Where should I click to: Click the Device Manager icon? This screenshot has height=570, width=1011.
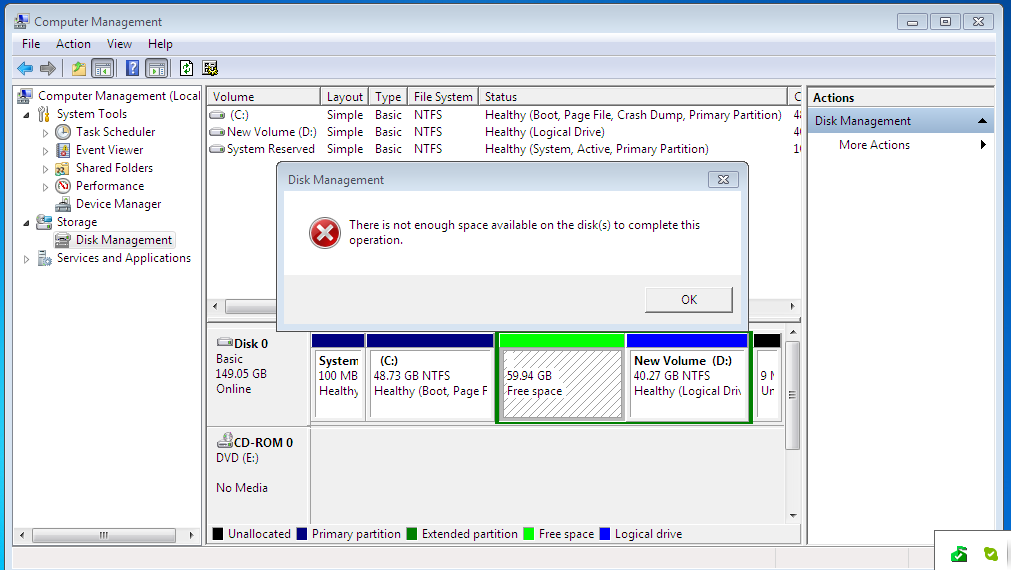63,204
